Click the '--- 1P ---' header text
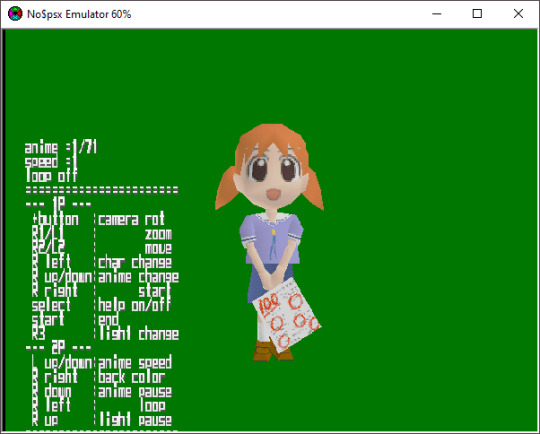Screen dimensions: 540x434 click(59, 205)
